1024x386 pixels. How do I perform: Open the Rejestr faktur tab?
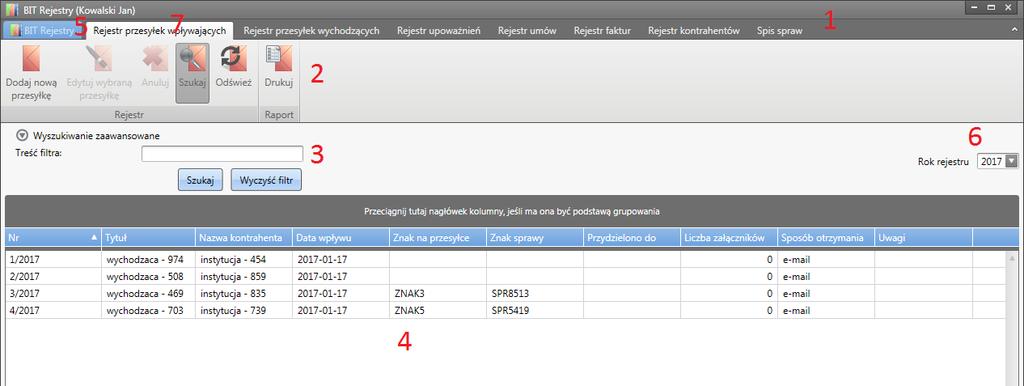pos(602,31)
